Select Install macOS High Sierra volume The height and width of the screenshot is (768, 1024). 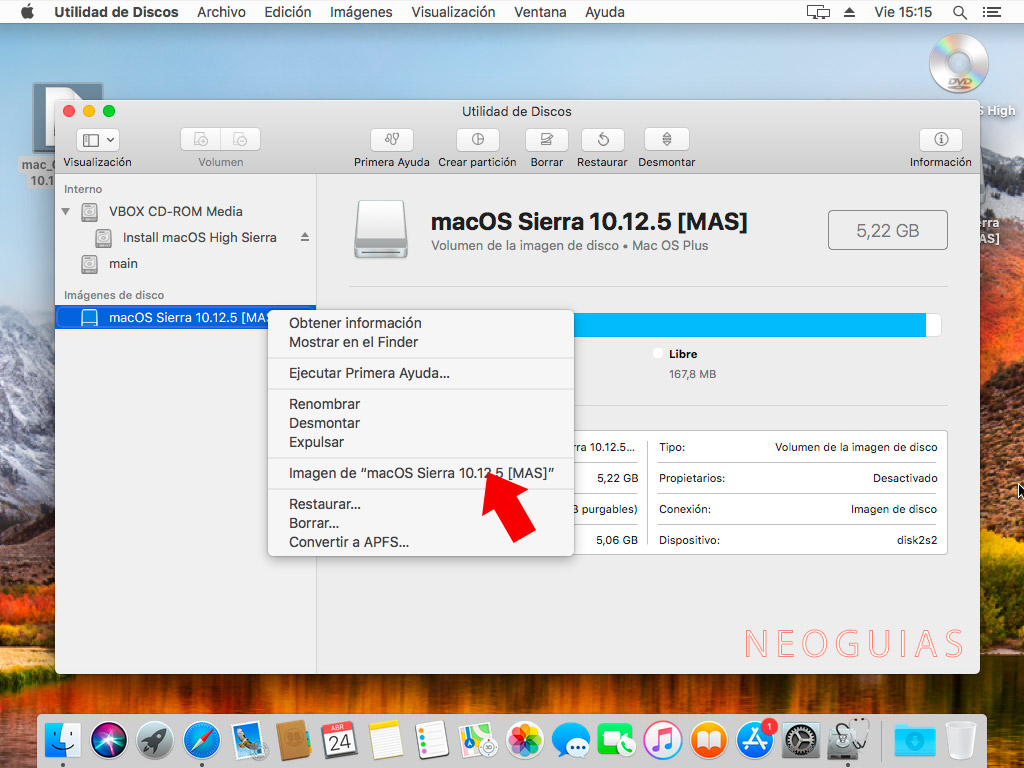199,238
